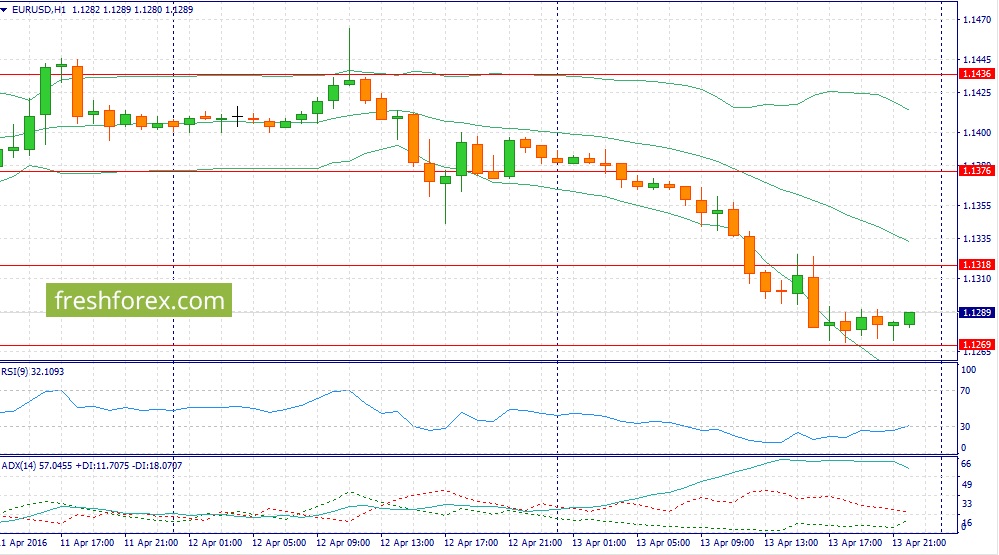Click the 1.1269 red price level tag
This screenshot has height=555, width=999.
(x=975, y=345)
